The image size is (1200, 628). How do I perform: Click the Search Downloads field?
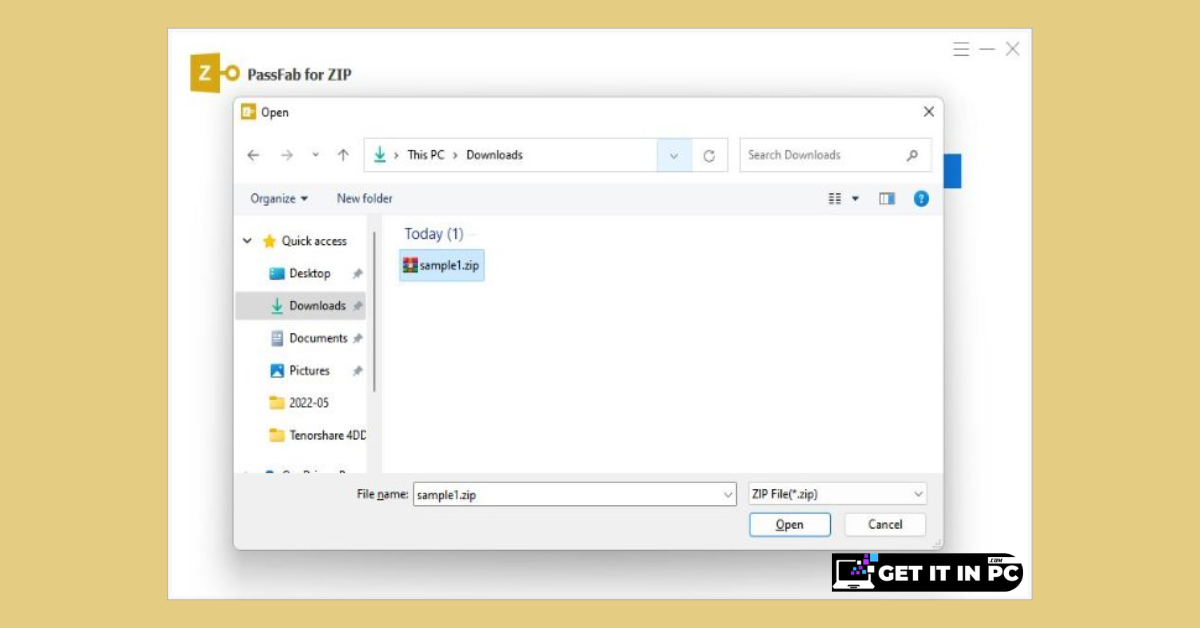click(836, 155)
